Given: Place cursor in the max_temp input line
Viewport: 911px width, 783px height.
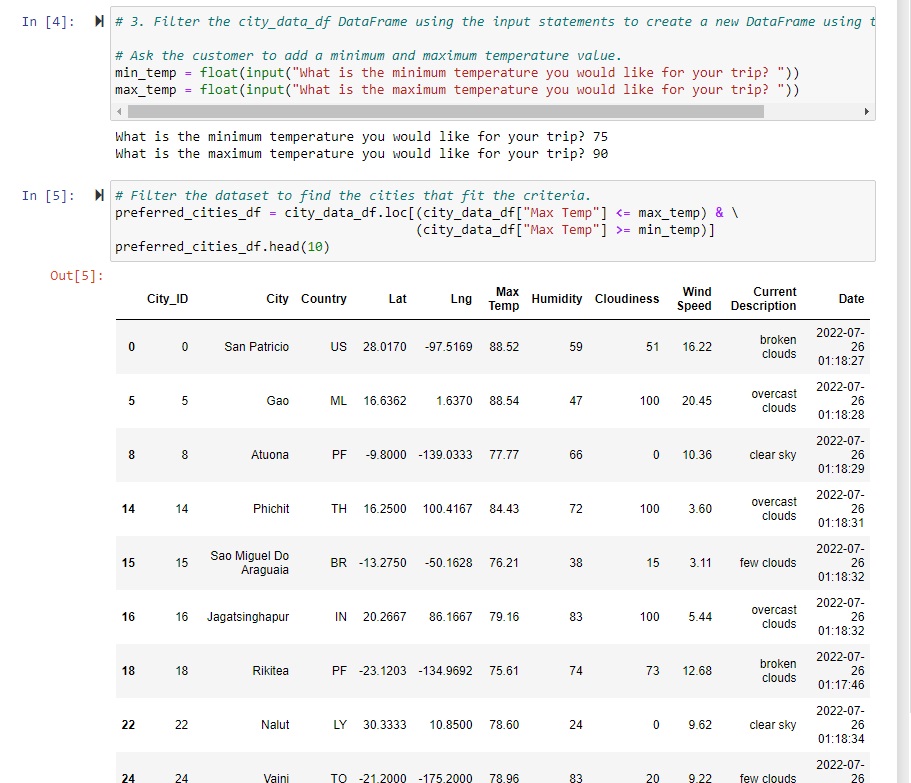Looking at the screenshot, I should [x=400, y=89].
